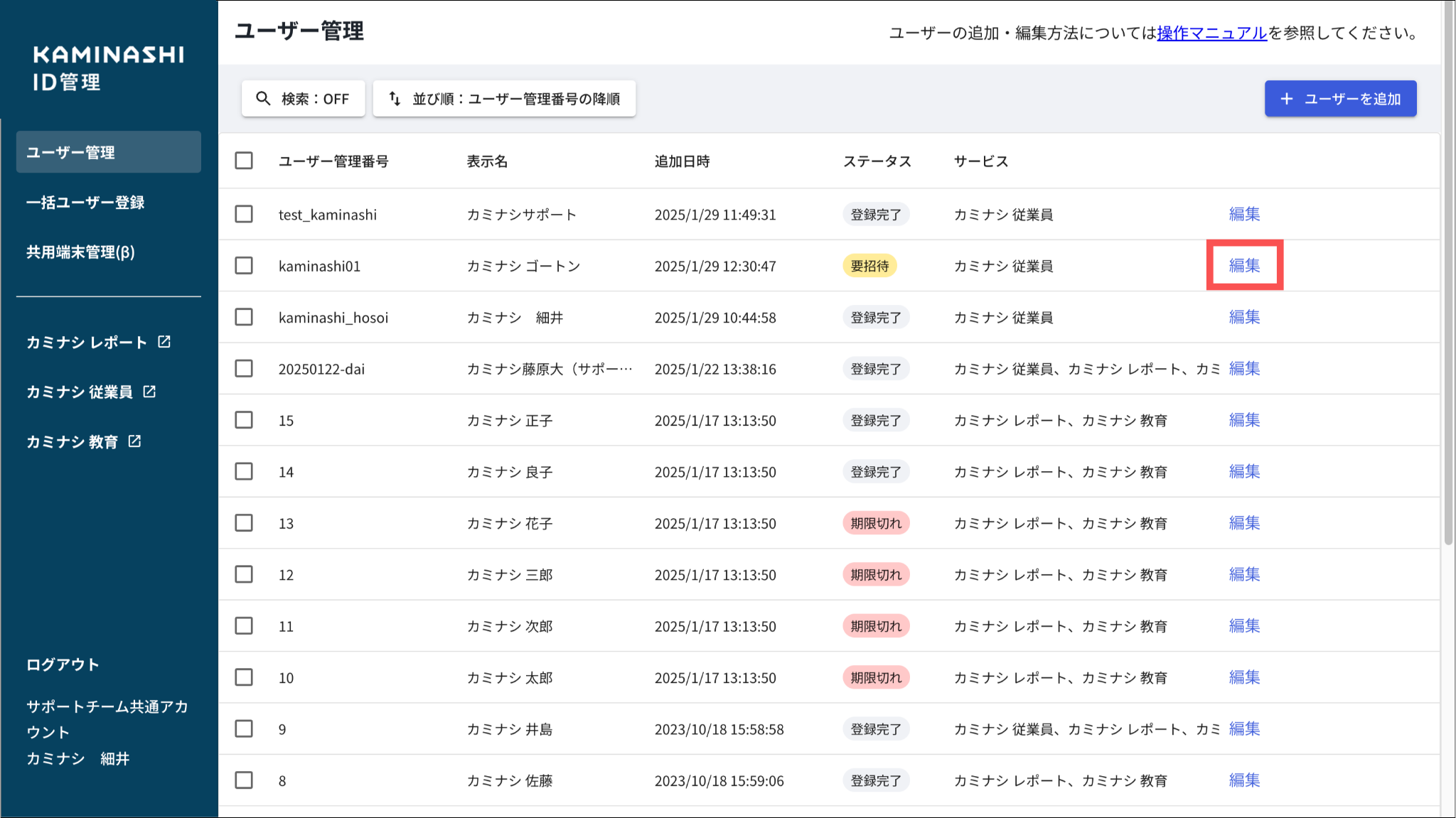
Task: Open the 操作マニュアル link
Action: (x=1211, y=33)
